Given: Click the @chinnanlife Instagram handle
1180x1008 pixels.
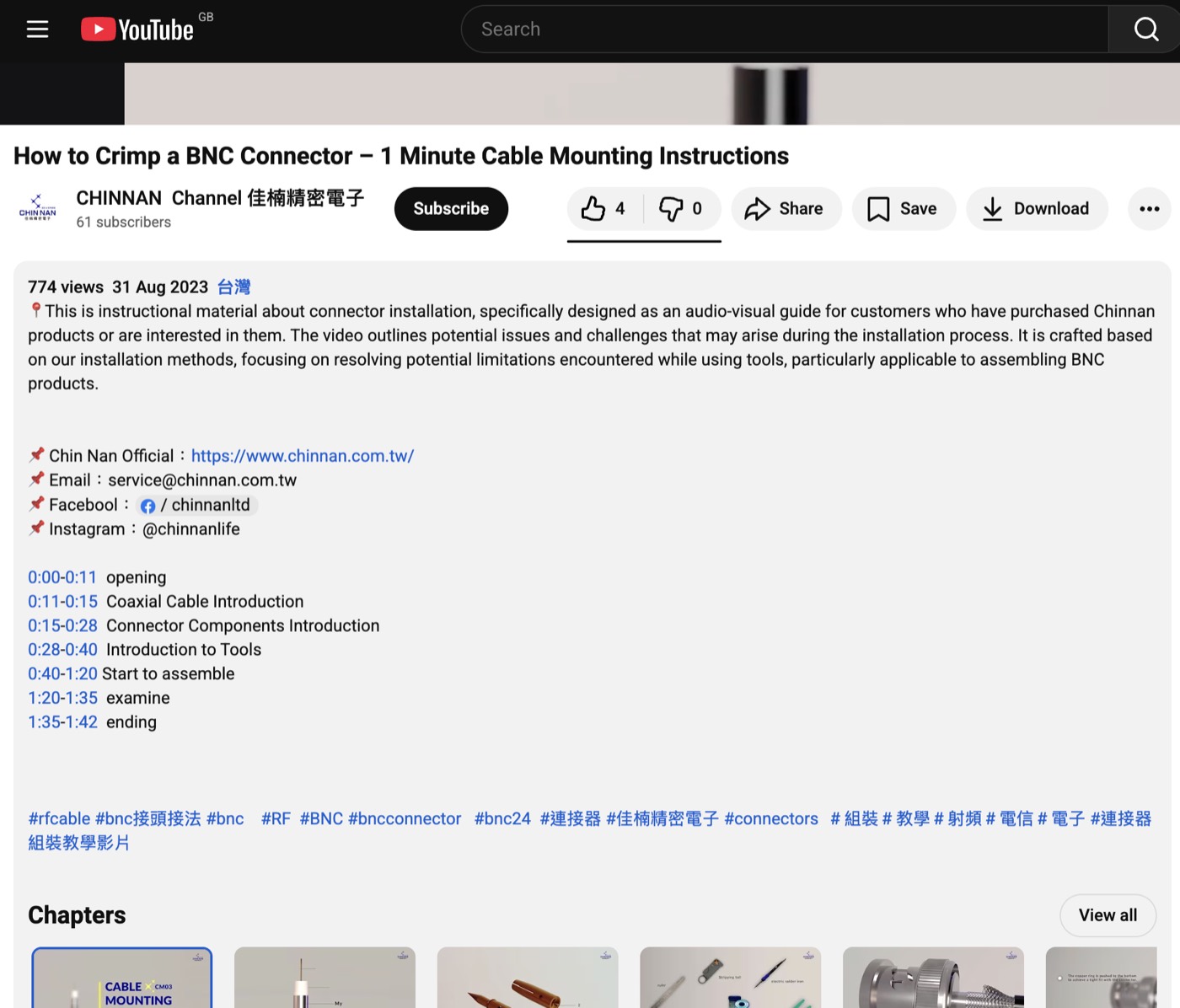Looking at the screenshot, I should coord(191,529).
